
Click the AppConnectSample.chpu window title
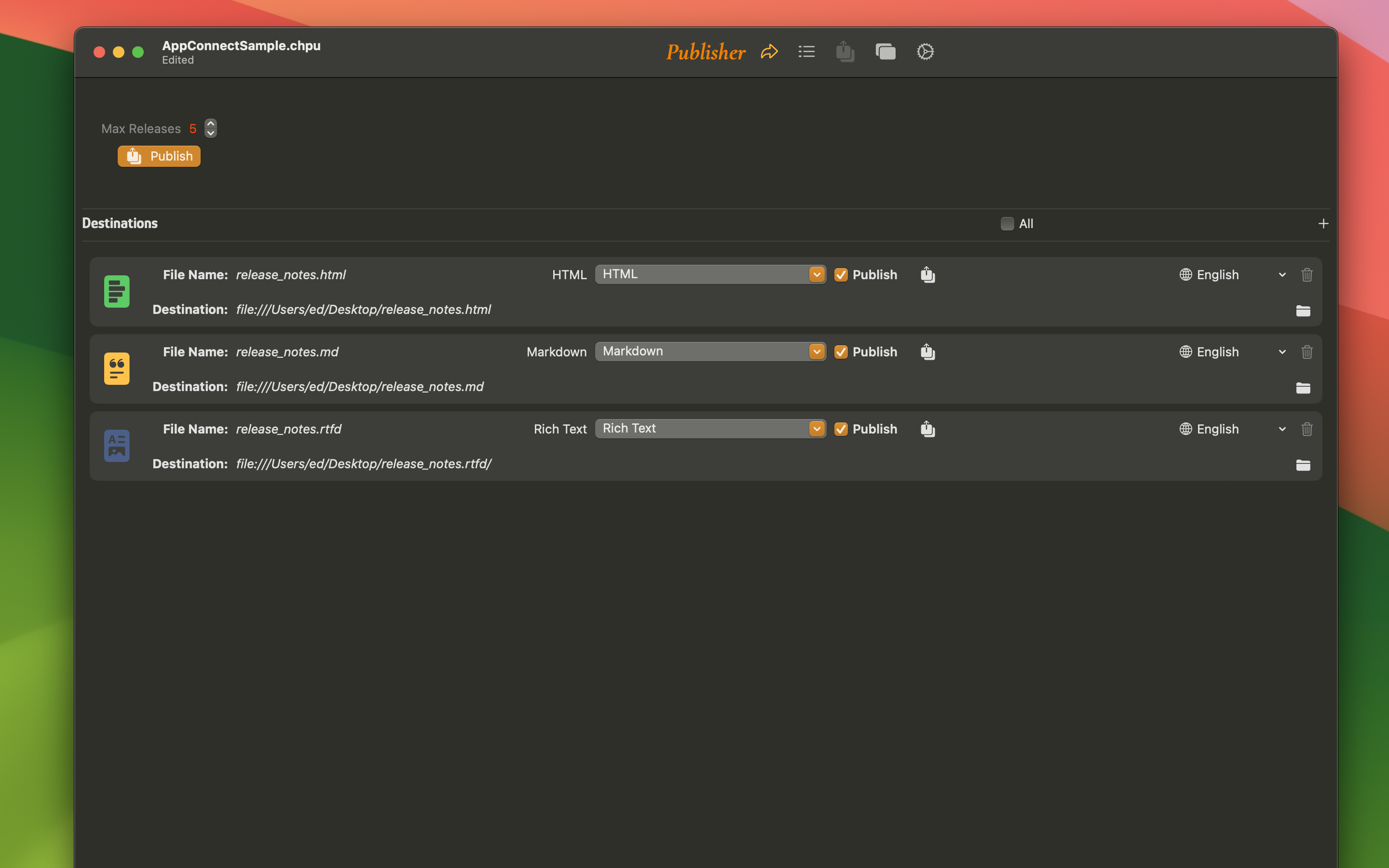coord(241,45)
